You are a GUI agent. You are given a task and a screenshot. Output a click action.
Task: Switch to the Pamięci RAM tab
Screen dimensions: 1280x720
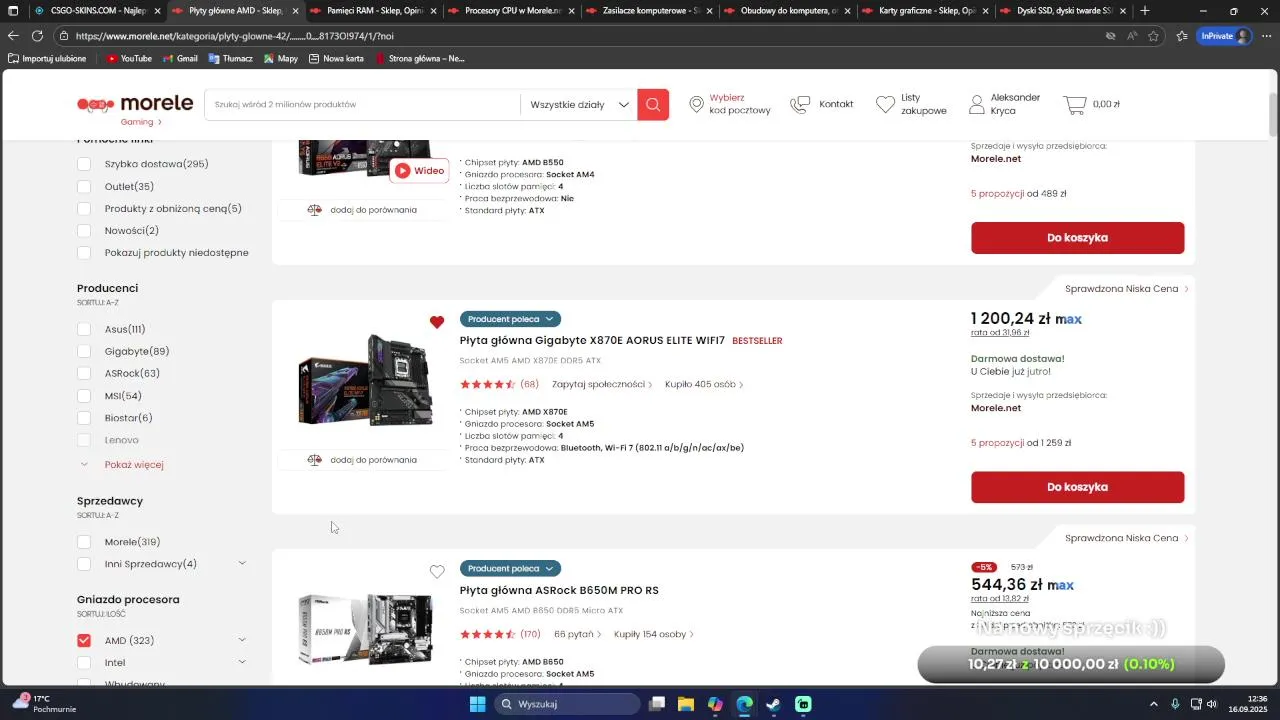pyautogui.click(x=374, y=11)
